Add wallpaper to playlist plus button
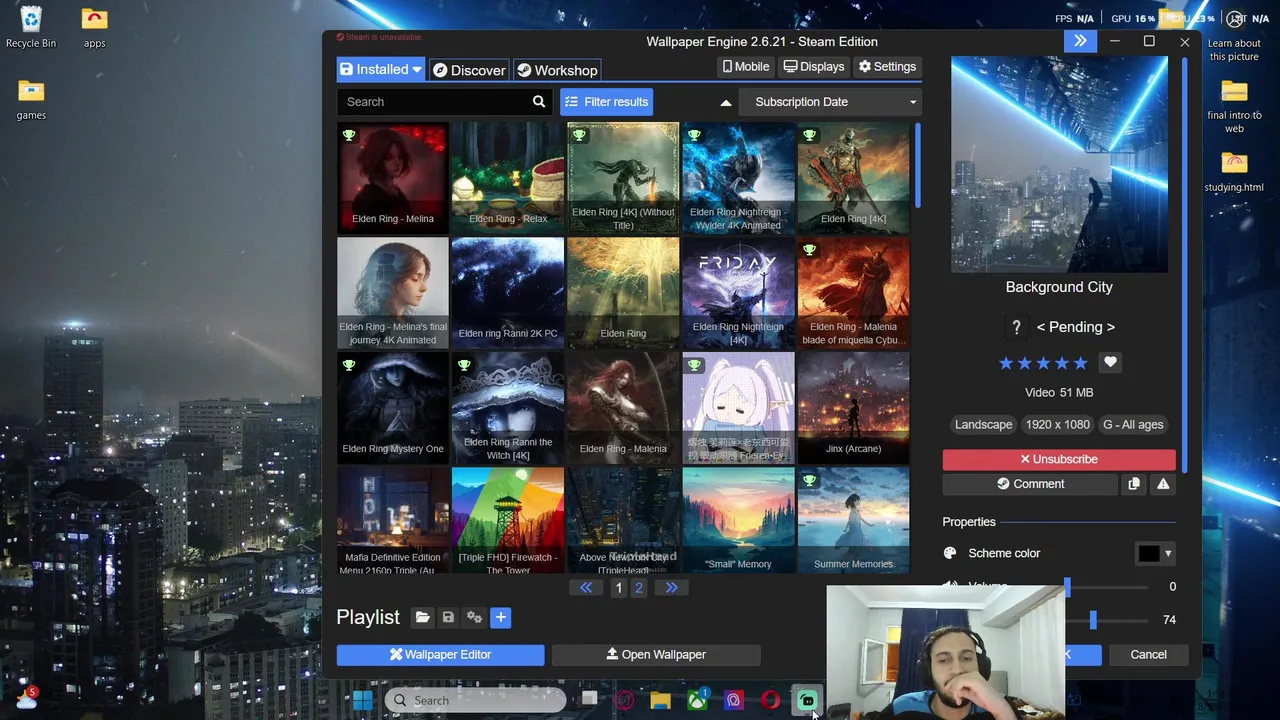This screenshot has width=1280, height=720. pos(501,618)
